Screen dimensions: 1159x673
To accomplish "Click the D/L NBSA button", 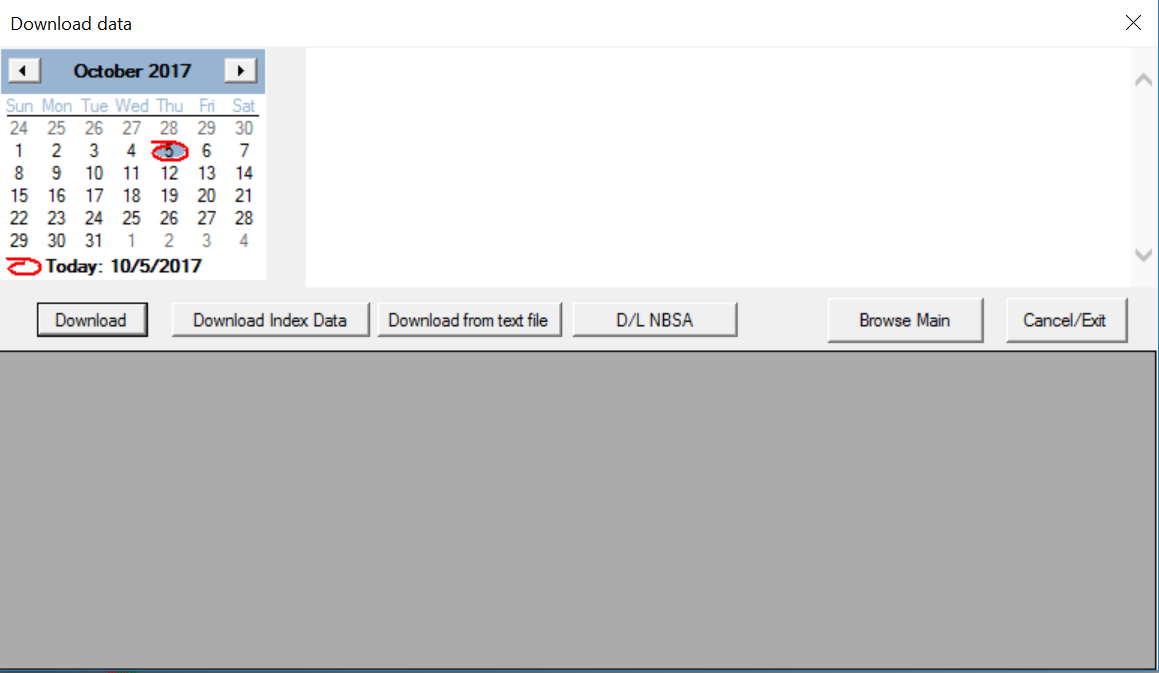I will click(654, 320).
